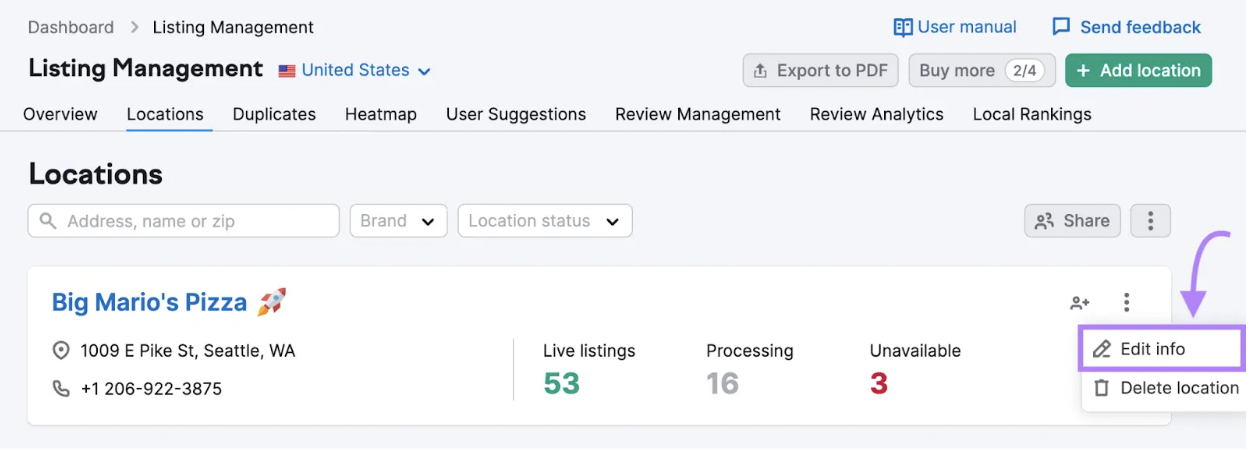Click the address 1009 E Pike St, Seattle, WA
The image size is (1252, 450).
tap(188, 351)
